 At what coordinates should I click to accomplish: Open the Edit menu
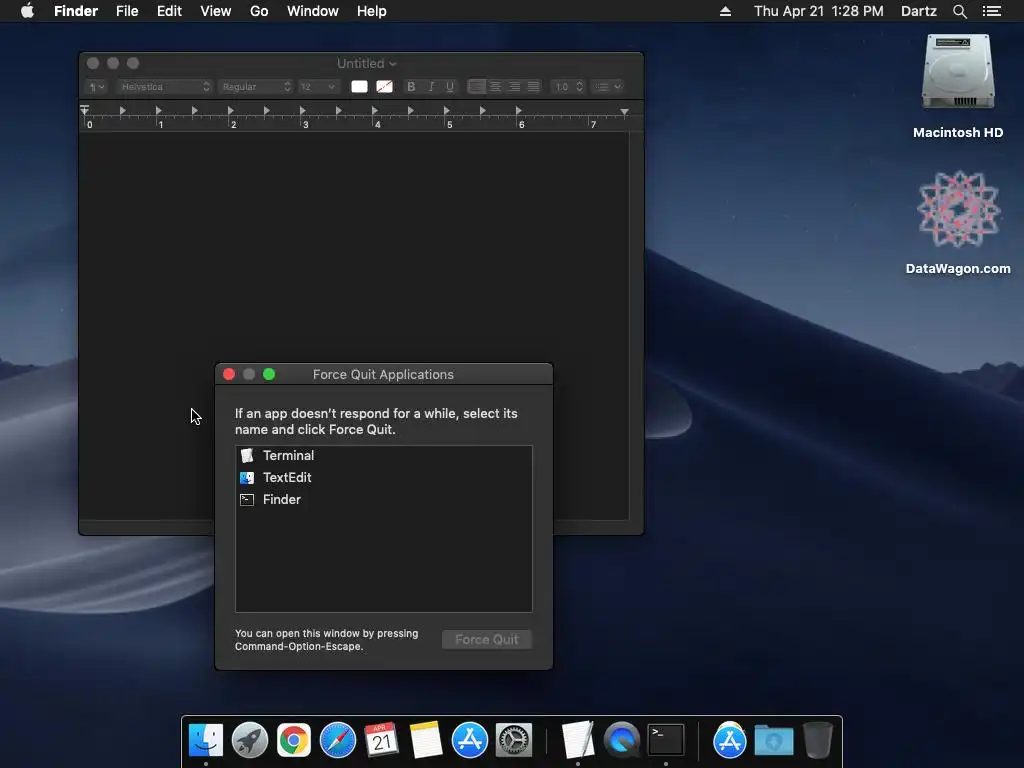coord(169,11)
